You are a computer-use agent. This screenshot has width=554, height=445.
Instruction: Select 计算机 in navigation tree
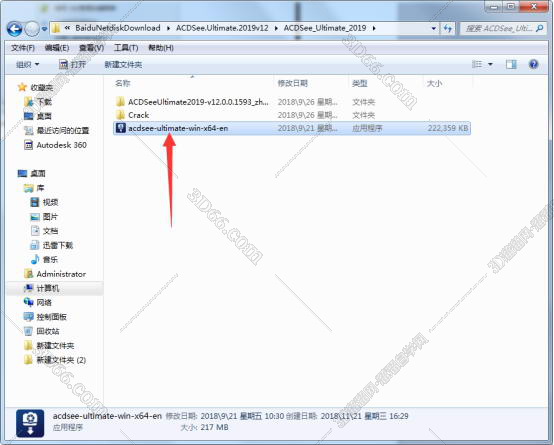[48, 288]
